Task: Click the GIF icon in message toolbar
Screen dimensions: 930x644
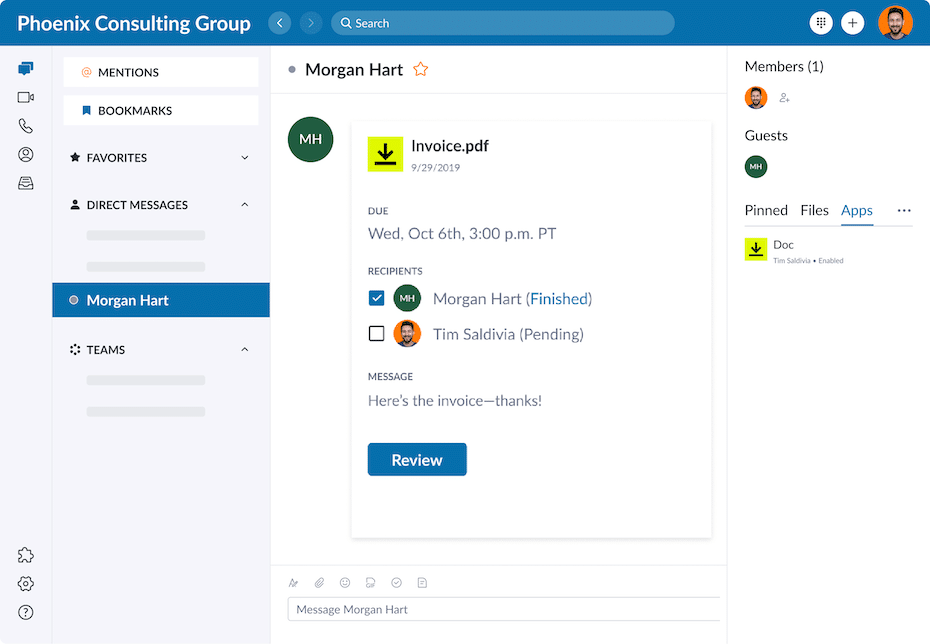Action: (371, 583)
